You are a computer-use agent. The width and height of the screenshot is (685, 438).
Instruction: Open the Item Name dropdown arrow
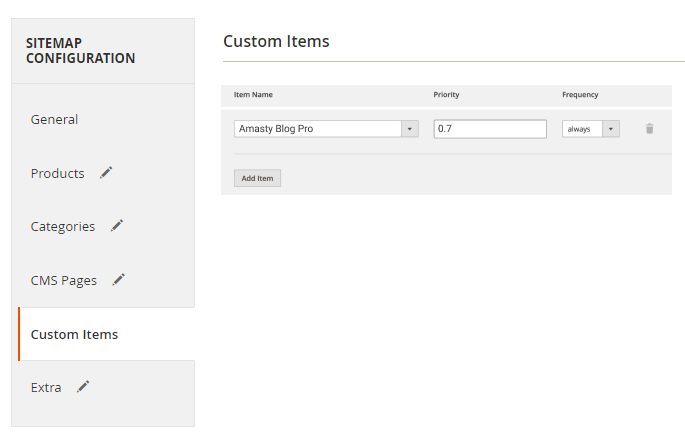click(x=410, y=129)
